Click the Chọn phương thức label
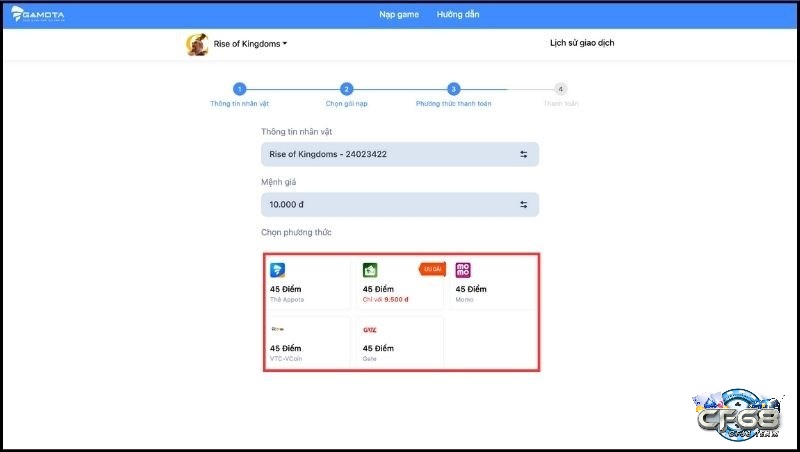This screenshot has width=800, height=452. click(296, 232)
